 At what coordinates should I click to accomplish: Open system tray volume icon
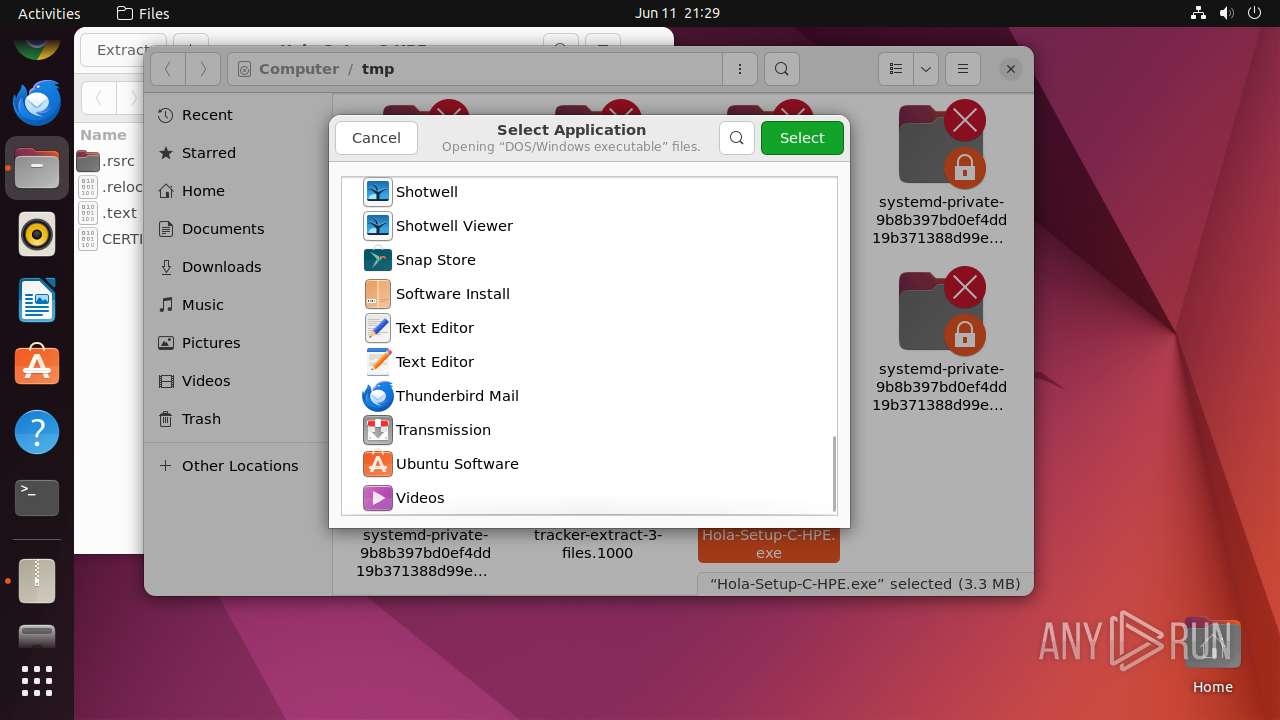click(1226, 13)
